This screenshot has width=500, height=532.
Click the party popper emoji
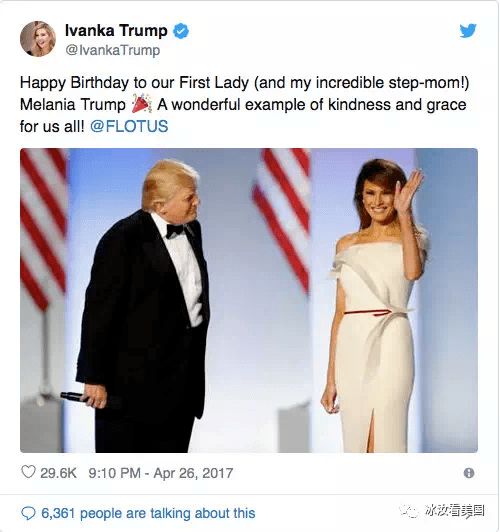click(x=141, y=103)
